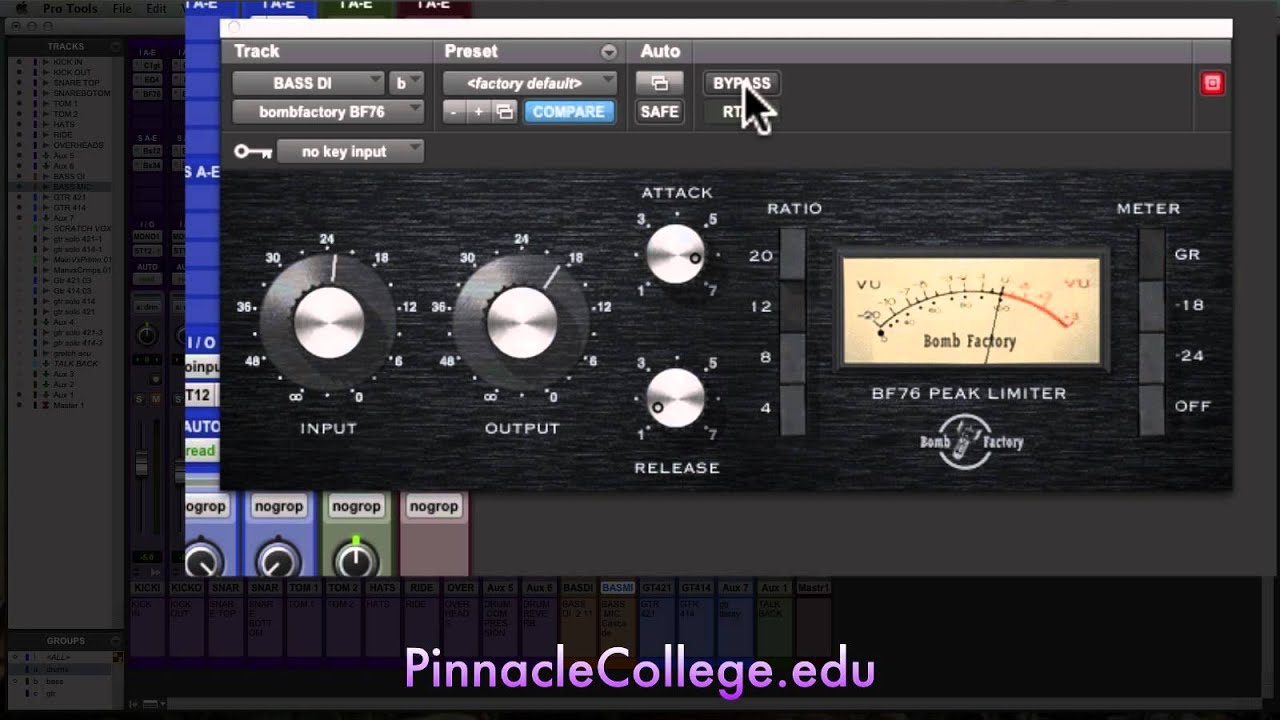Click the ATTACK knob
Image resolution: width=1280 pixels, height=720 pixels.
click(676, 254)
